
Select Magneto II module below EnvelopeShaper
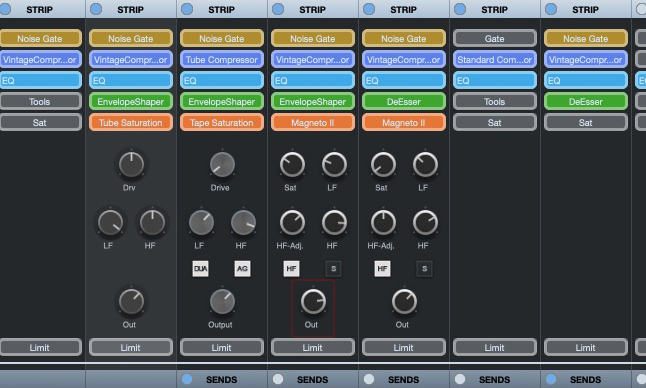tap(313, 123)
